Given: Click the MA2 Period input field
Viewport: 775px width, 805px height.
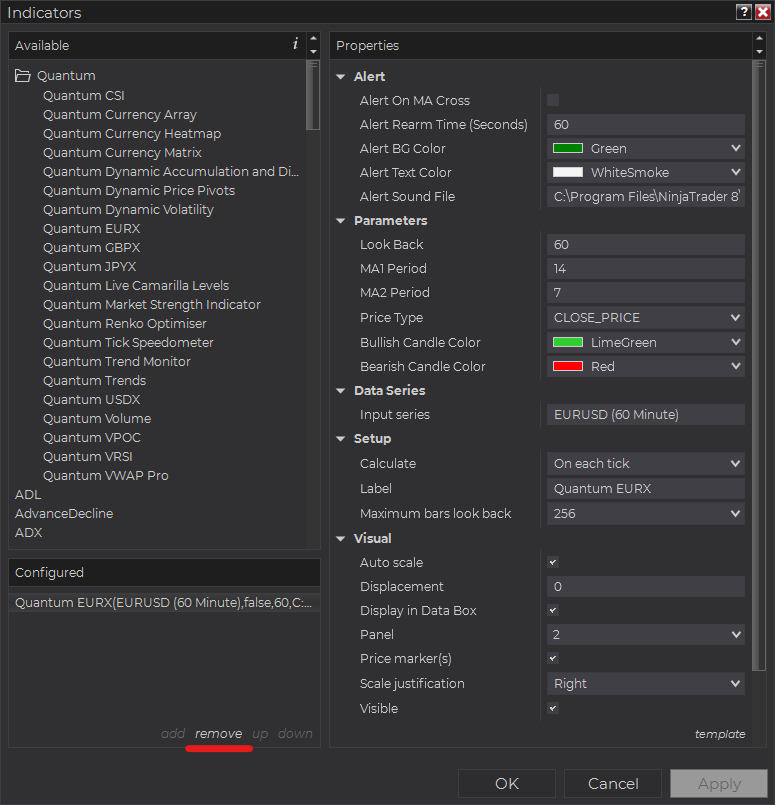Looking at the screenshot, I should (x=646, y=293).
